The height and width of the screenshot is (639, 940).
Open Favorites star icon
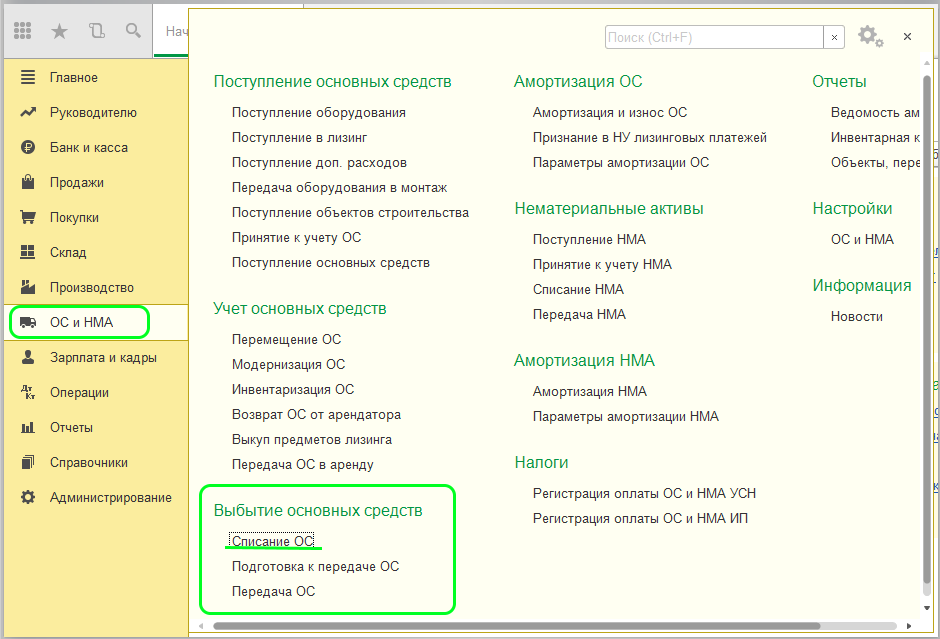59,31
